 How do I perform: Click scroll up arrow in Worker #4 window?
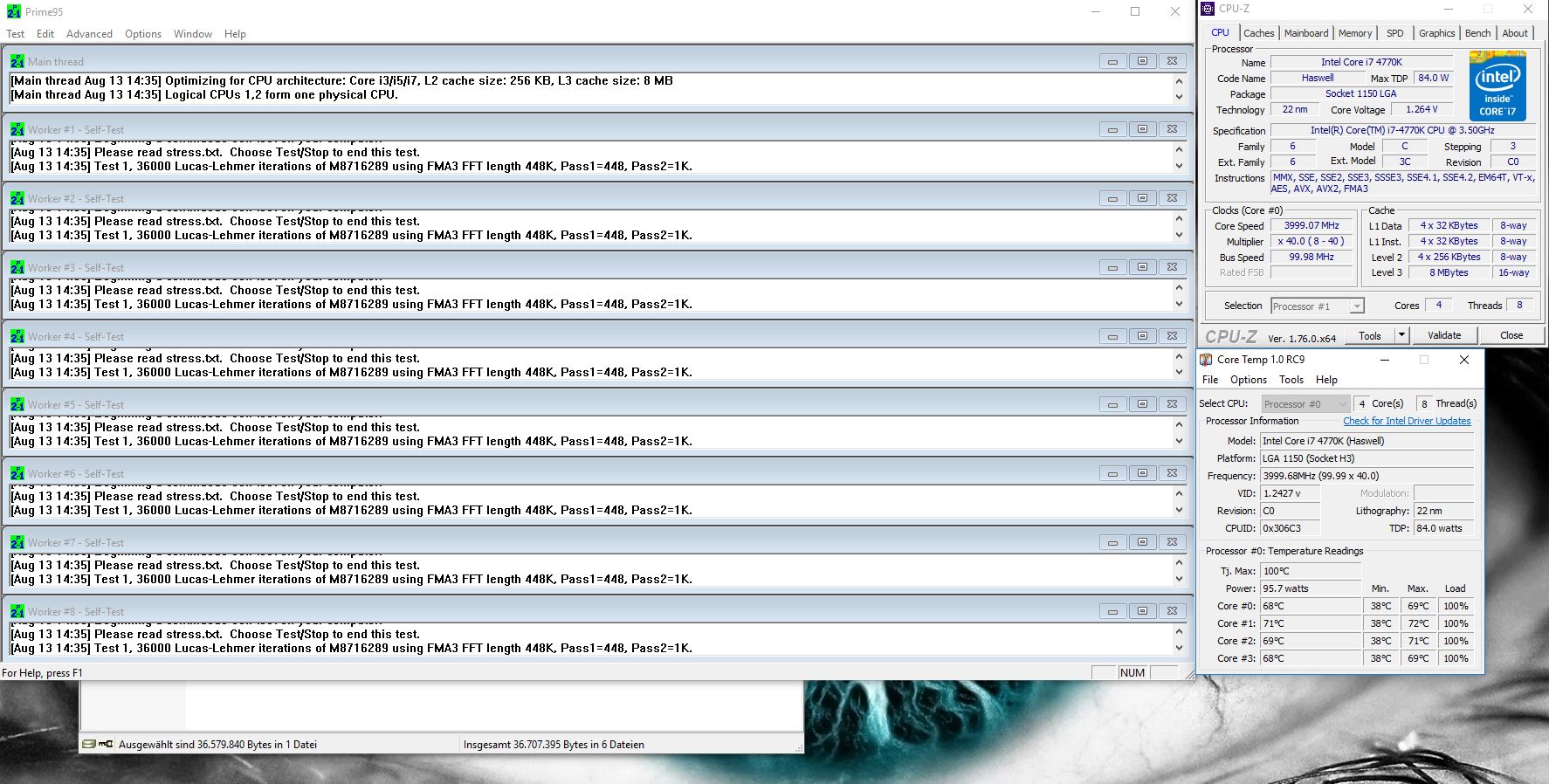tap(1179, 356)
